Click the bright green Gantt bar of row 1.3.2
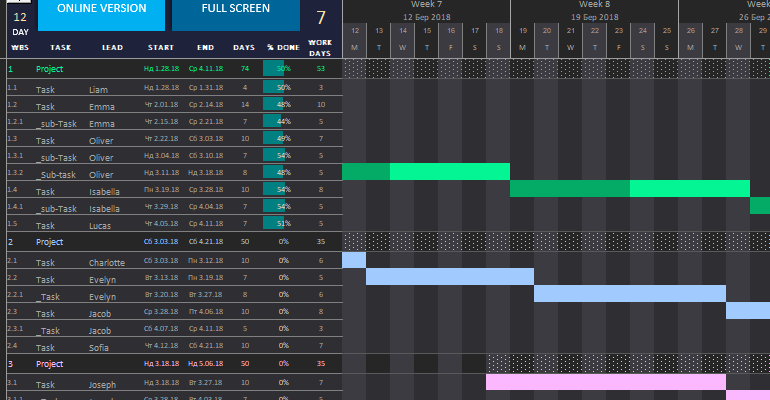Image resolution: width=770 pixels, height=400 pixels. pyautogui.click(x=450, y=172)
